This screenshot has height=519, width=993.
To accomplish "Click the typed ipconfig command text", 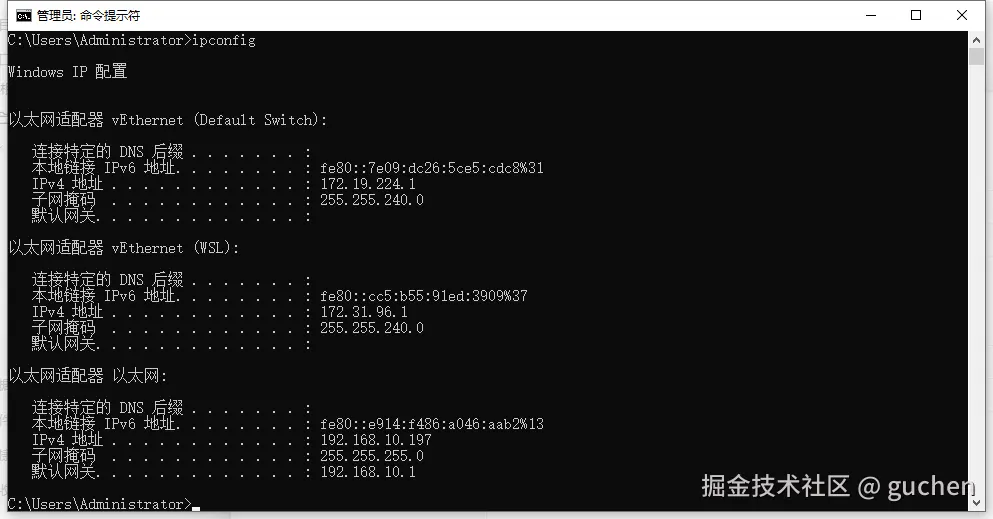I will 223,40.
